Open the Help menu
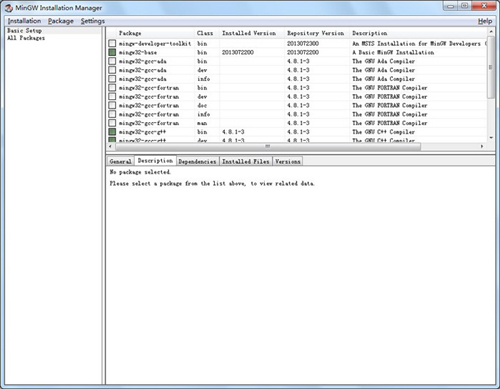The image size is (500, 389). coord(485,21)
